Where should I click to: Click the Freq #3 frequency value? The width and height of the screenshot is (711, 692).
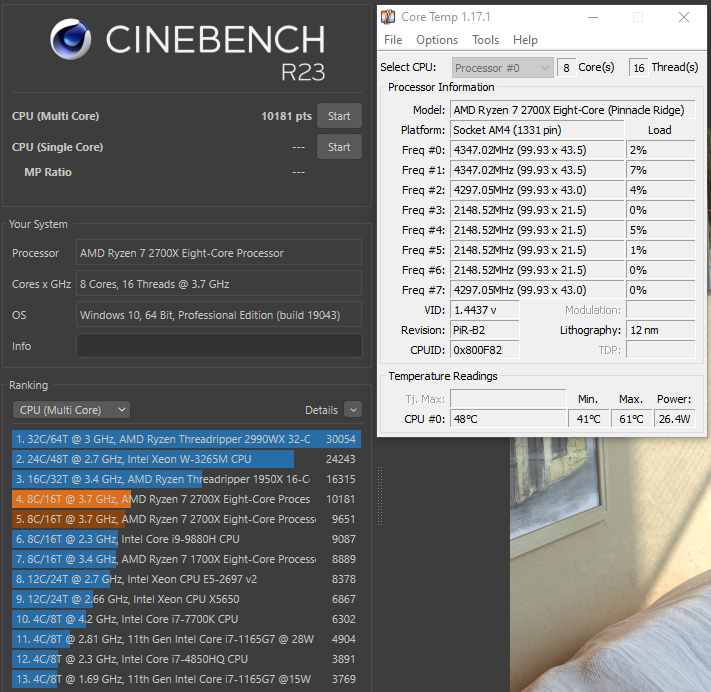tap(537, 210)
